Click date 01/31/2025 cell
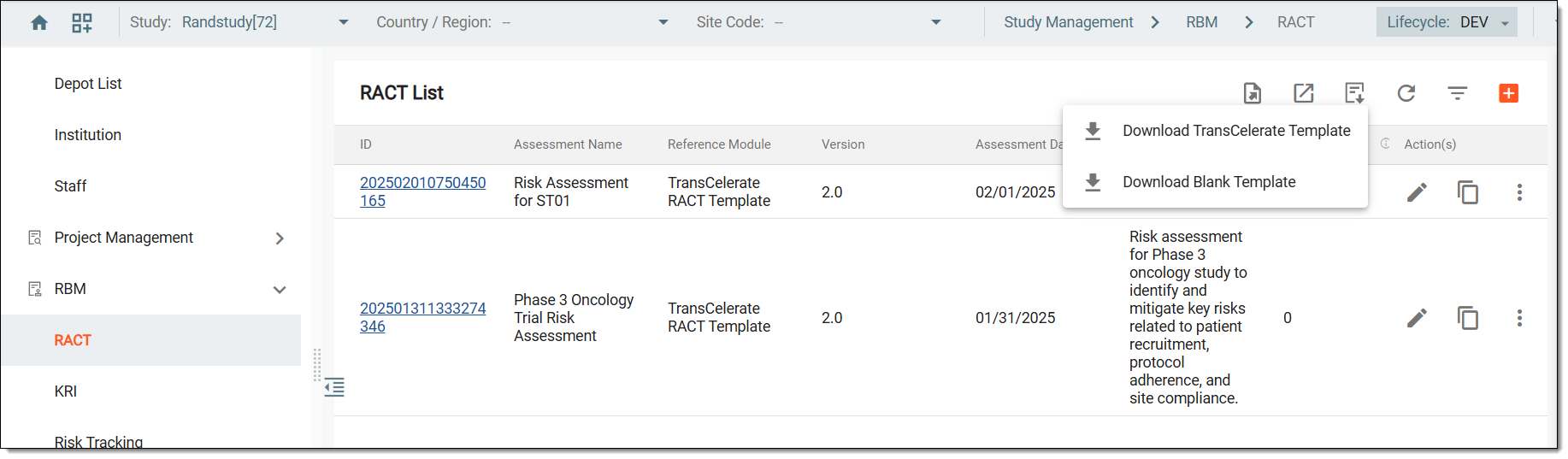This screenshot has width=1568, height=459. pos(1015,318)
